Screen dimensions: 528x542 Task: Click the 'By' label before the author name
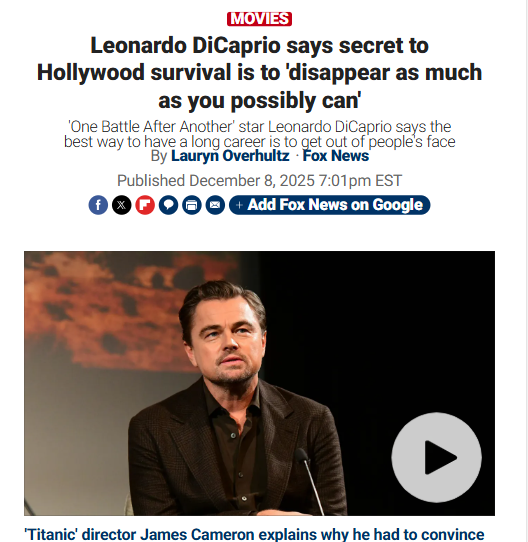[159, 156]
